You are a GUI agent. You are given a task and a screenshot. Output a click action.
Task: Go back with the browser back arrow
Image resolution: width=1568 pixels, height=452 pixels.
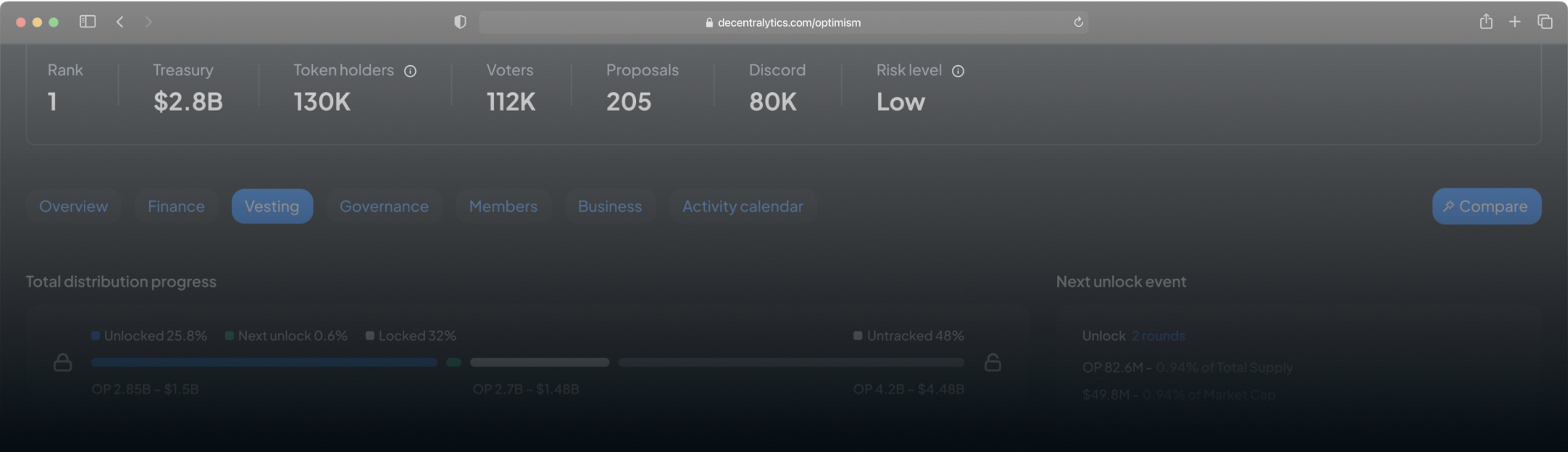tap(120, 22)
